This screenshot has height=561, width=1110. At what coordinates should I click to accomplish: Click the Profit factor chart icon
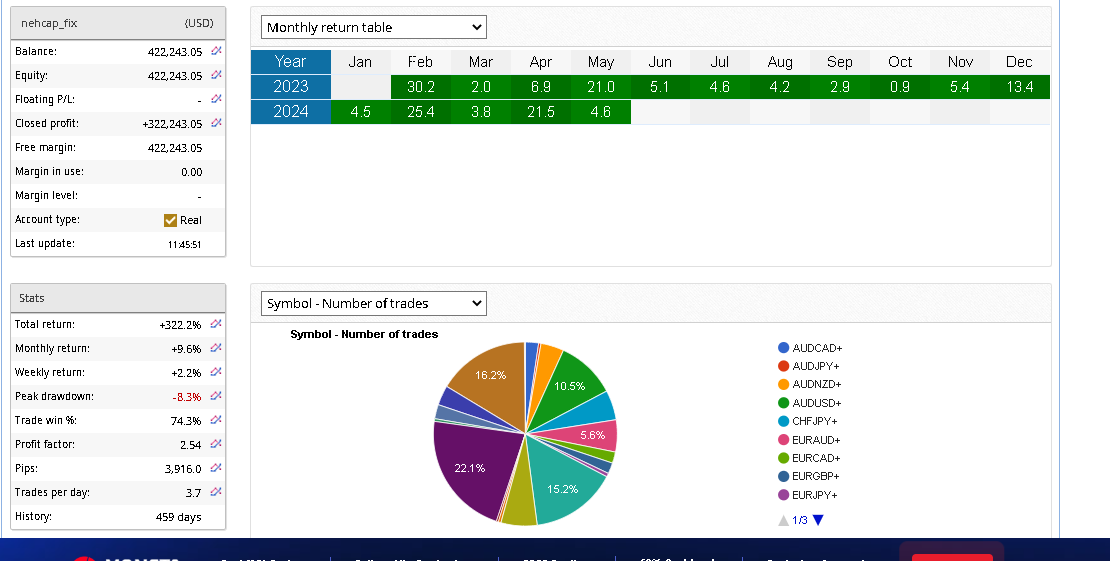(217, 444)
